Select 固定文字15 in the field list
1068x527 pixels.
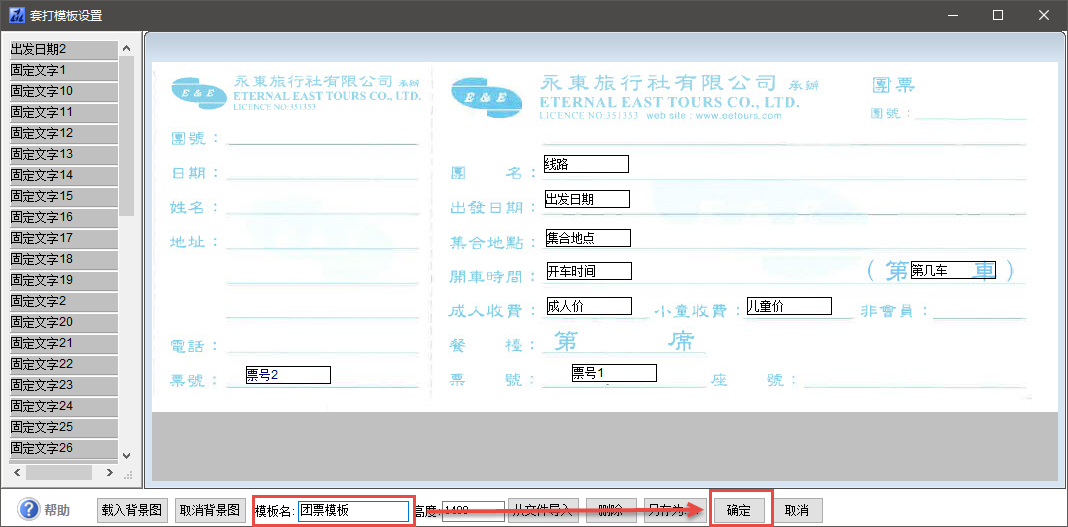point(63,196)
